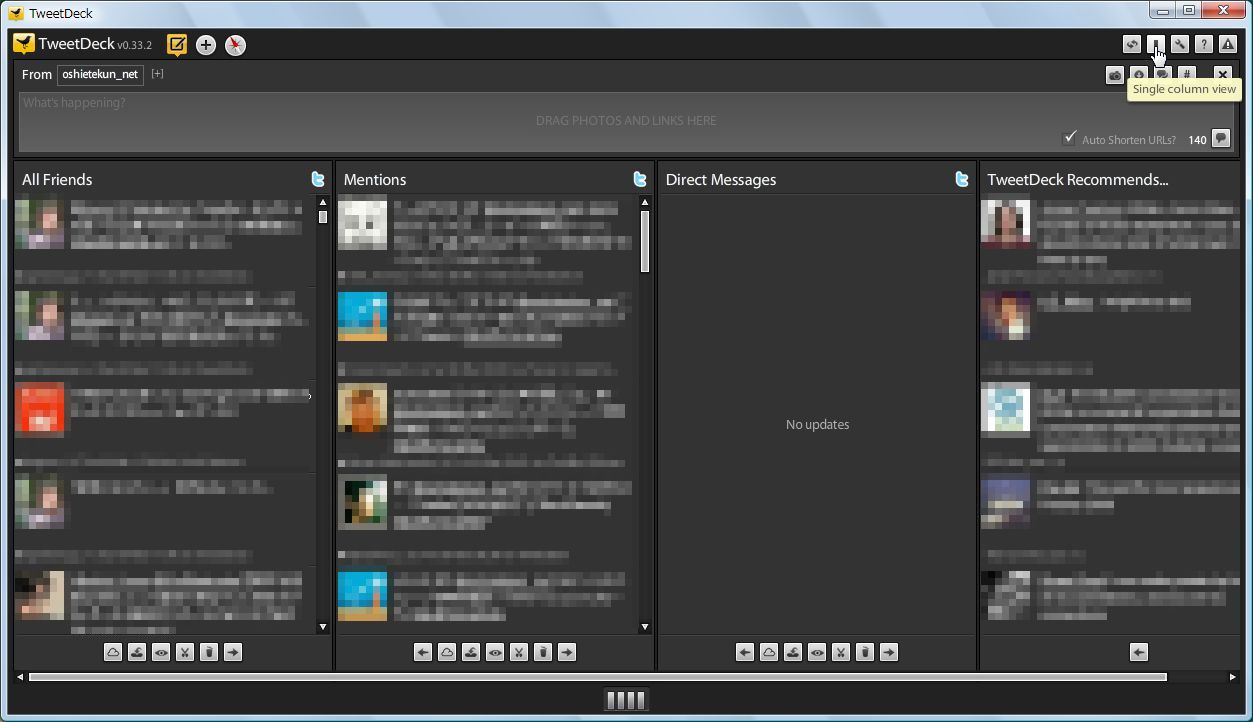Move the Mentions column left
The width and height of the screenshot is (1253, 722).
click(423, 652)
